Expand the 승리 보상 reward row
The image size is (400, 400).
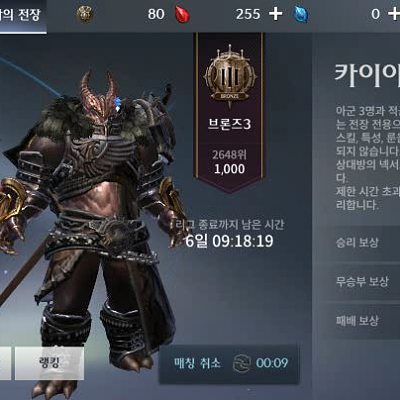pos(360,242)
